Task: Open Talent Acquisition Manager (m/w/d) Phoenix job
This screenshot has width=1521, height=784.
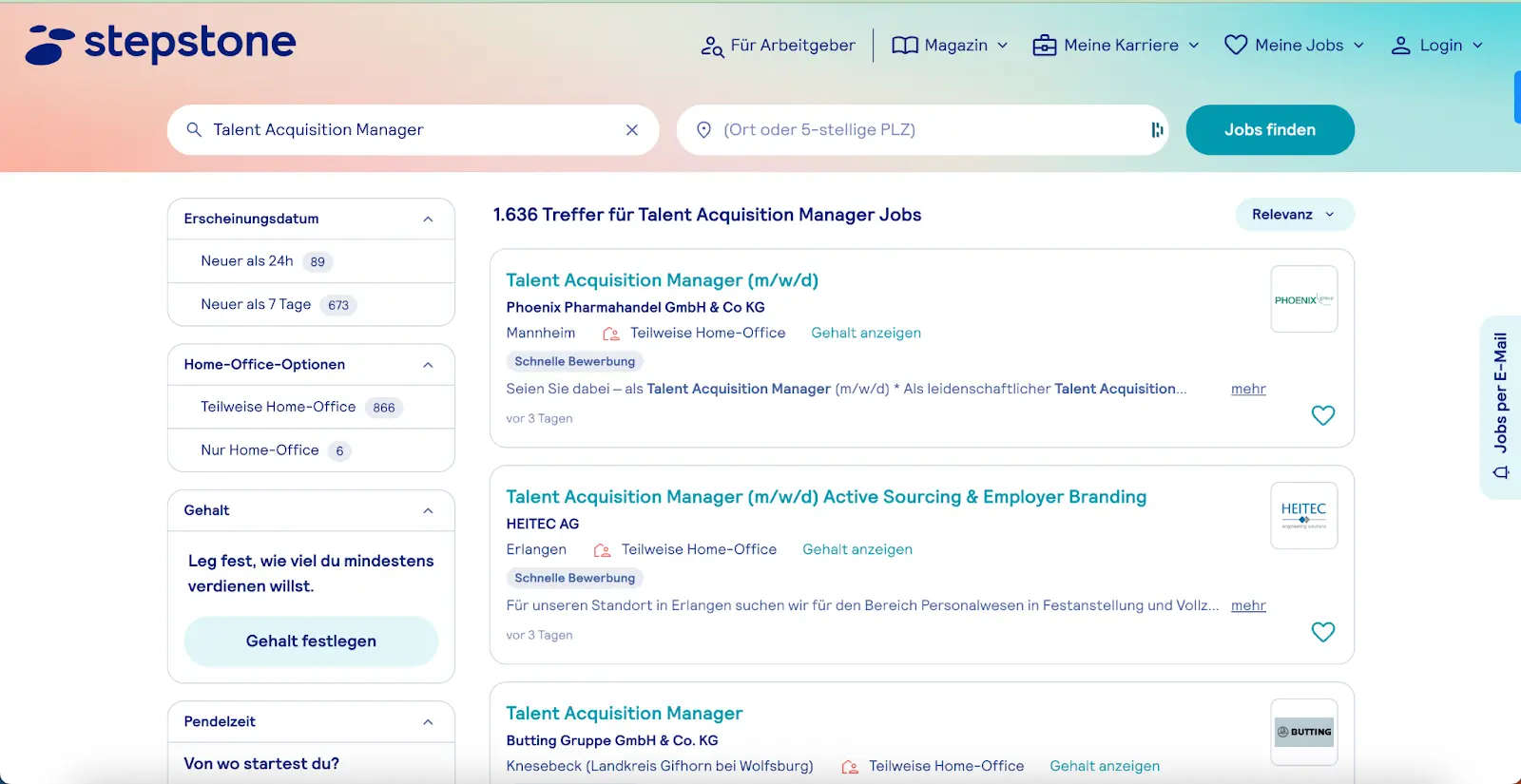Action: 662,280
